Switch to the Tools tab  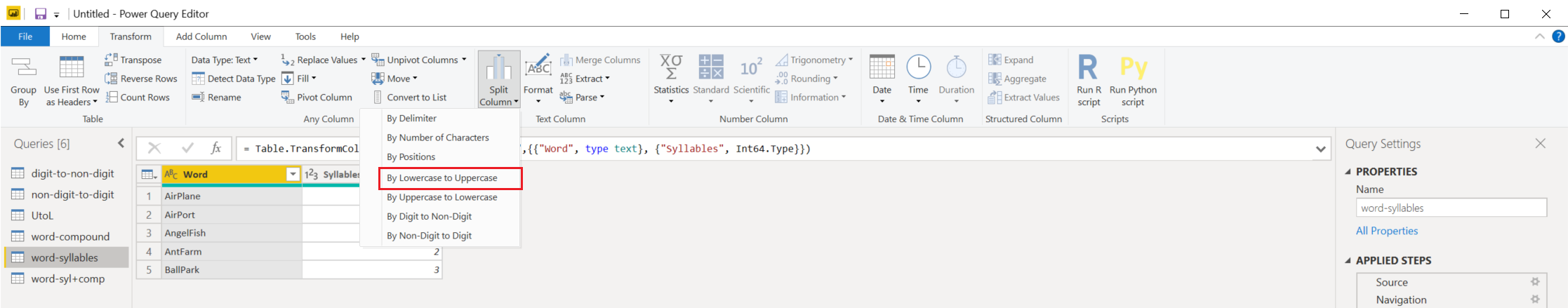[305, 36]
